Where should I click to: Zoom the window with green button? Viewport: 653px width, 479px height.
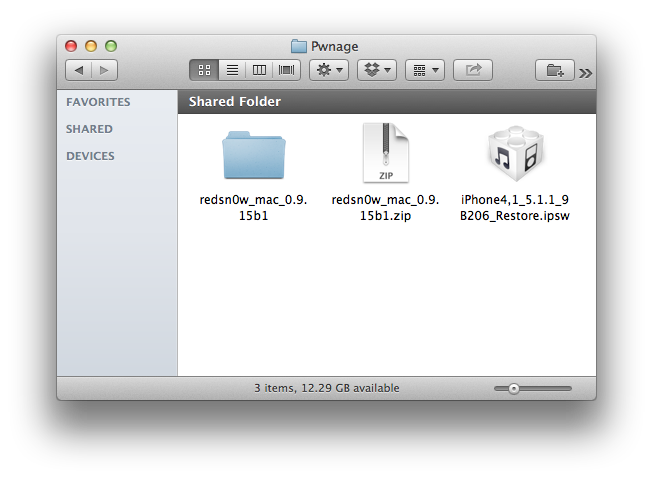(111, 46)
